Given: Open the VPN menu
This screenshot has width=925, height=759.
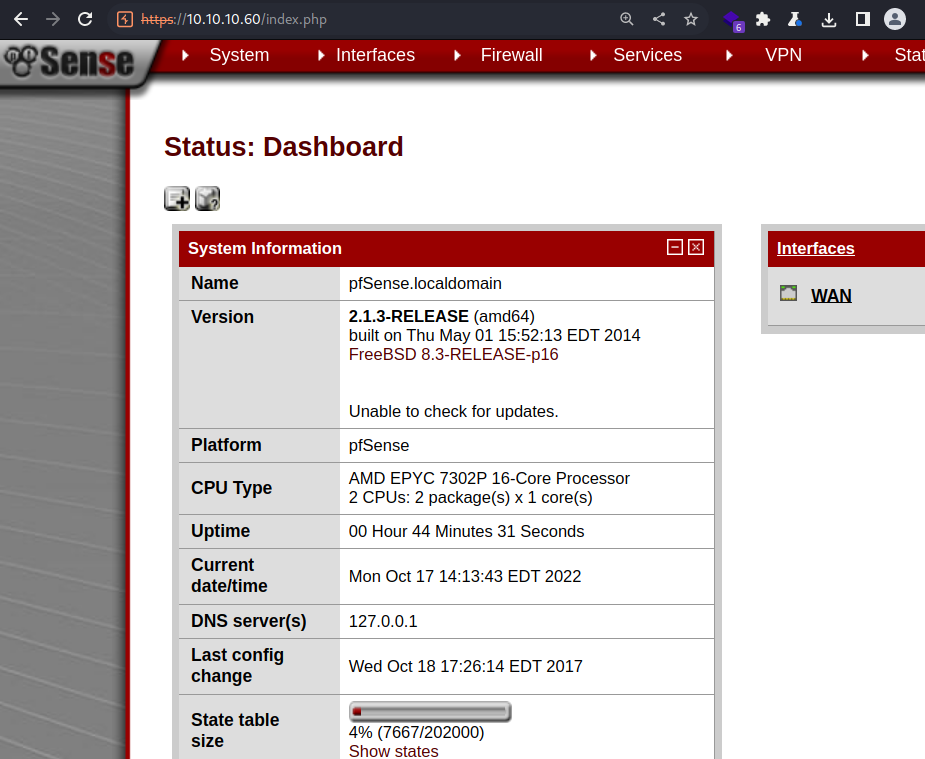Looking at the screenshot, I should tap(783, 55).
